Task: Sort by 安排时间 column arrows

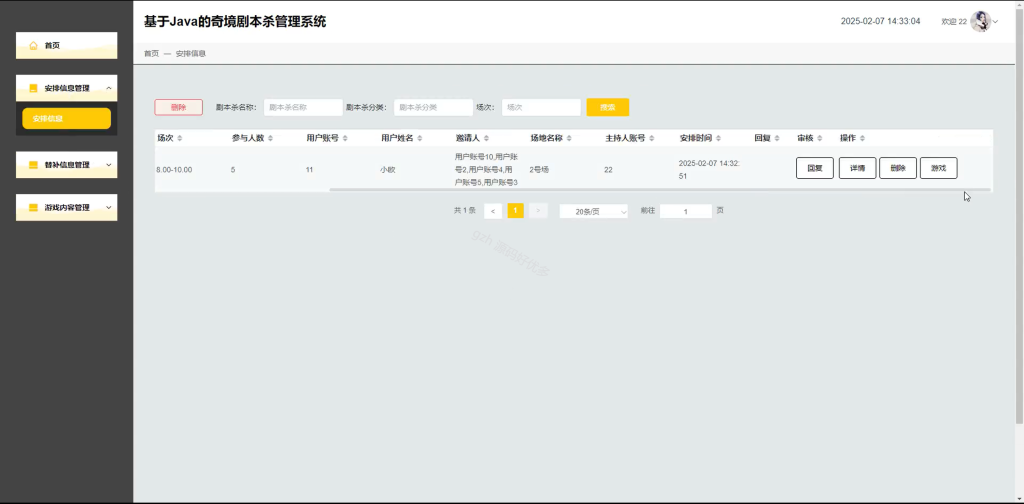Action: pos(718,138)
